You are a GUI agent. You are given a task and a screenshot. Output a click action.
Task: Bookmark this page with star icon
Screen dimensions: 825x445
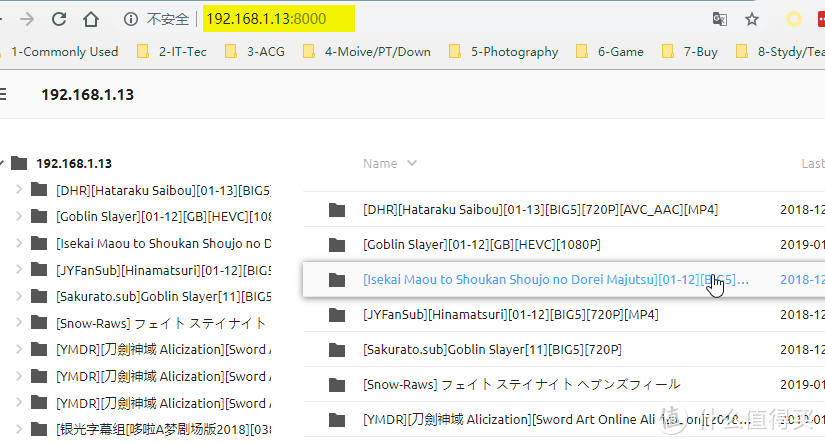[x=752, y=19]
